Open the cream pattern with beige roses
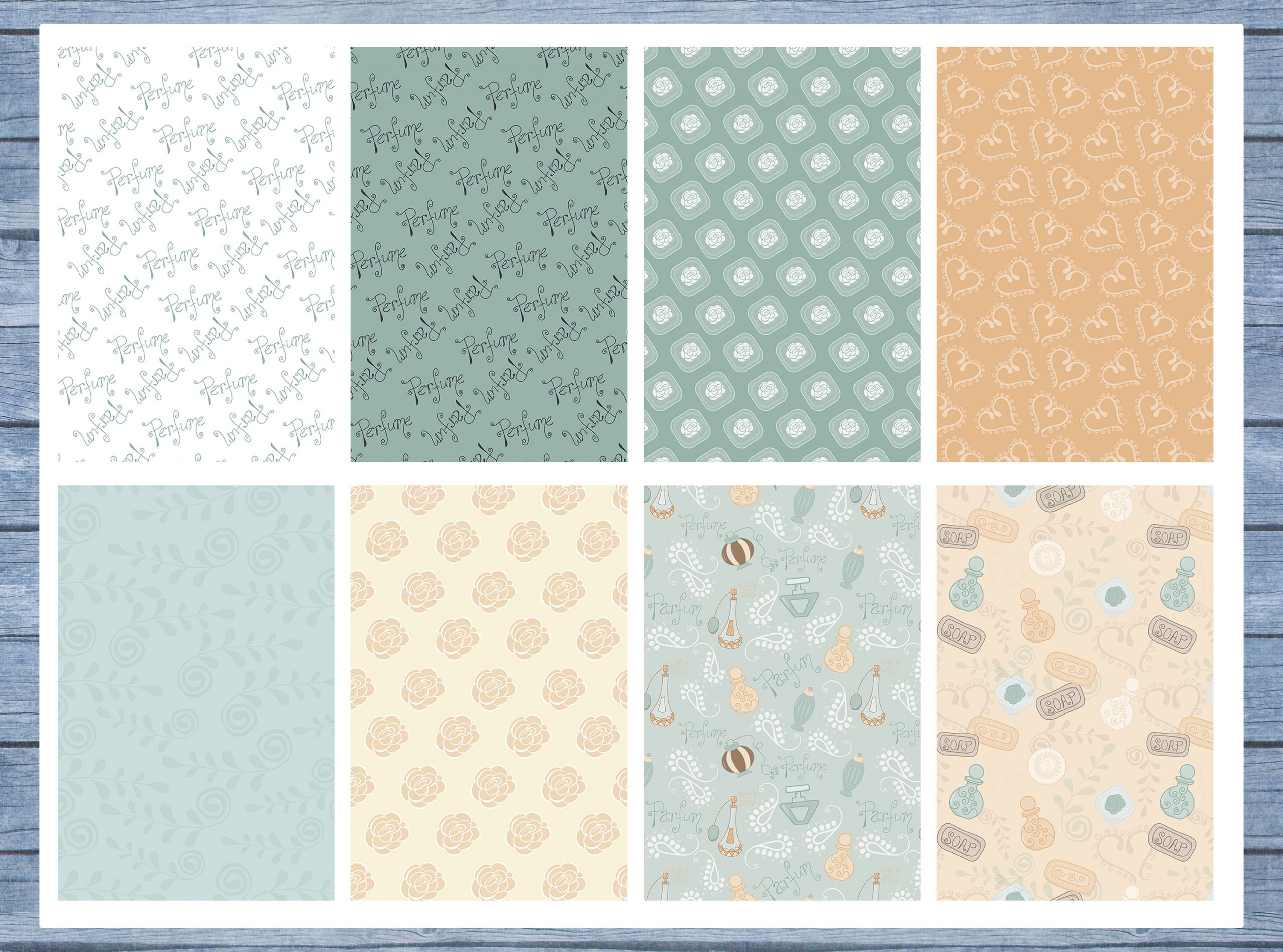 489,692
